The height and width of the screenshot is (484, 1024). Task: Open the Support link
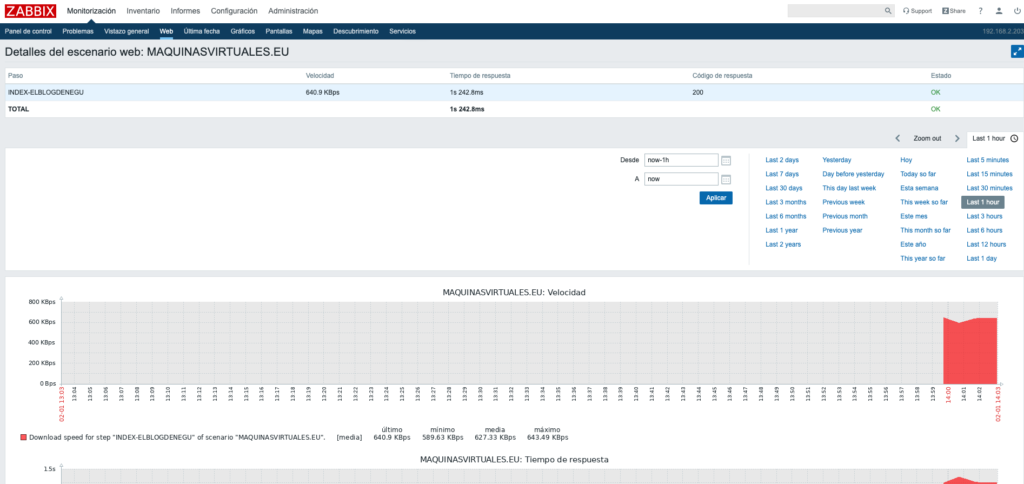(917, 11)
